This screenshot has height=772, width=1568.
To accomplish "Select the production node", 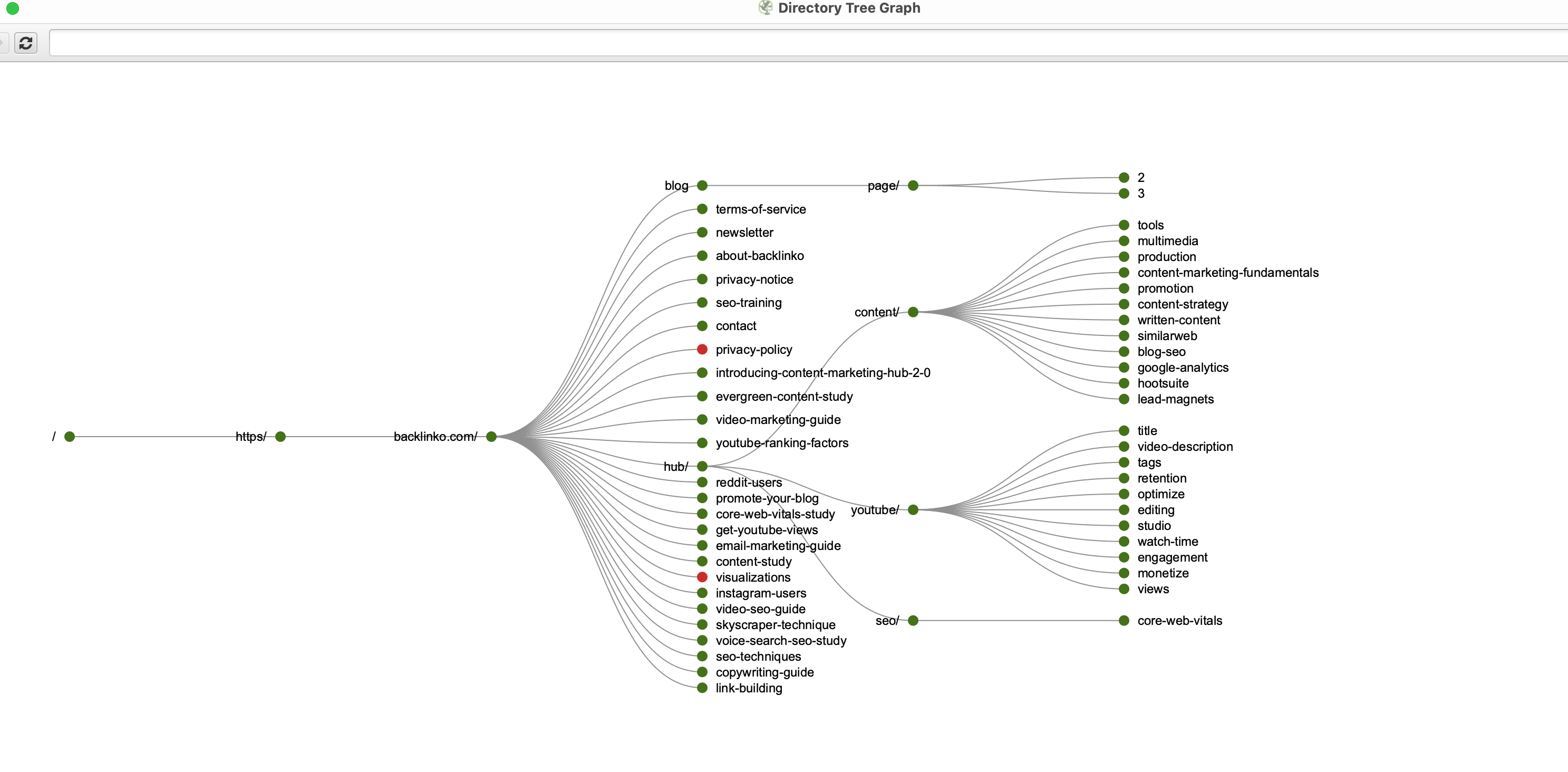I will (x=1124, y=256).
